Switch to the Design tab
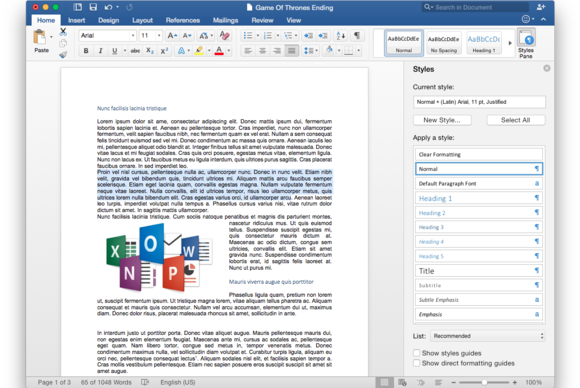Viewport: 580px width, 388px height. (109, 20)
